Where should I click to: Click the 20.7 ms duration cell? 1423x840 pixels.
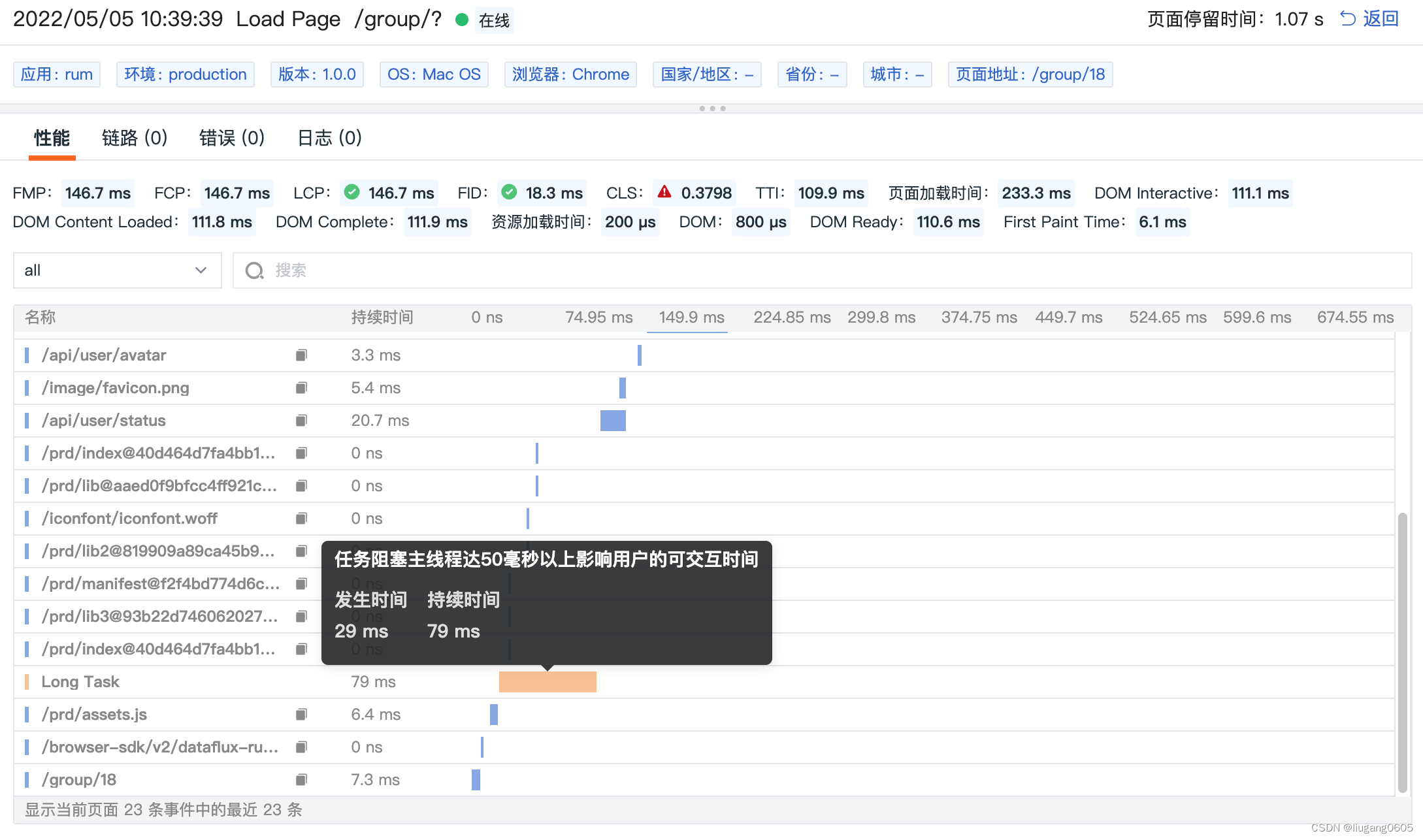click(380, 421)
